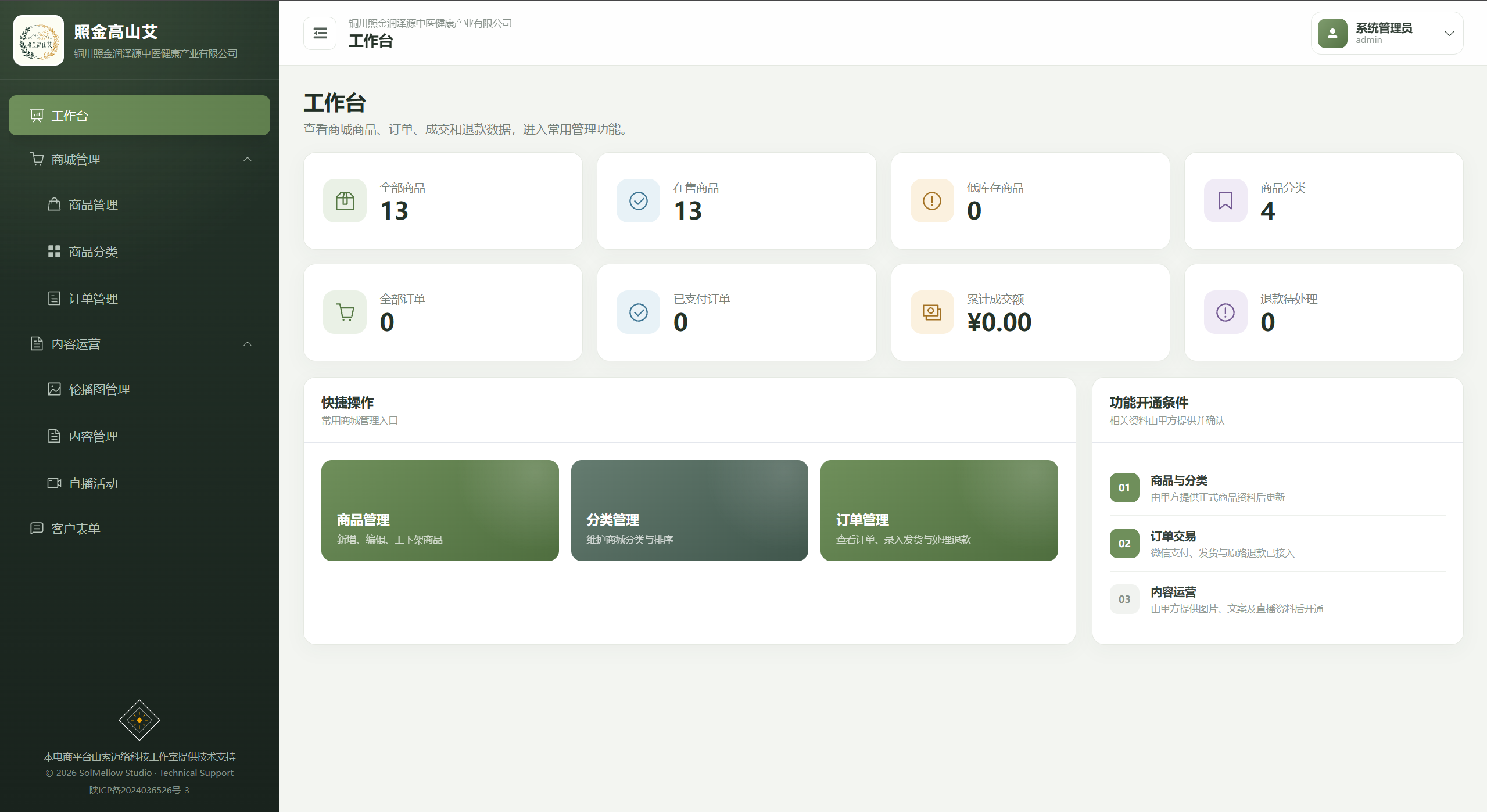This screenshot has height=812, width=1487.
Task: Click the 累计成交额 money icon
Action: click(931, 312)
